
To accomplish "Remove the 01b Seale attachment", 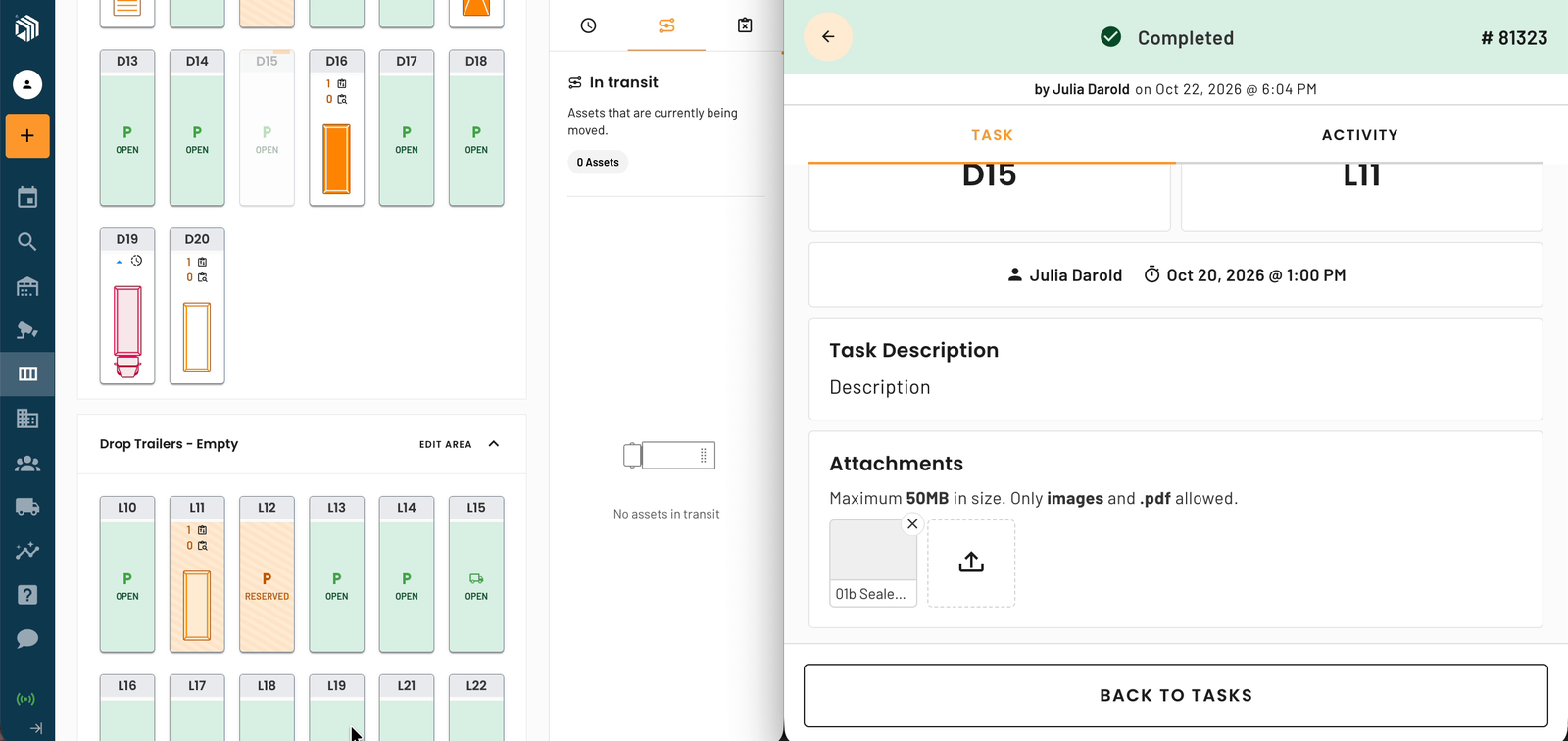I will pyautogui.click(x=912, y=524).
